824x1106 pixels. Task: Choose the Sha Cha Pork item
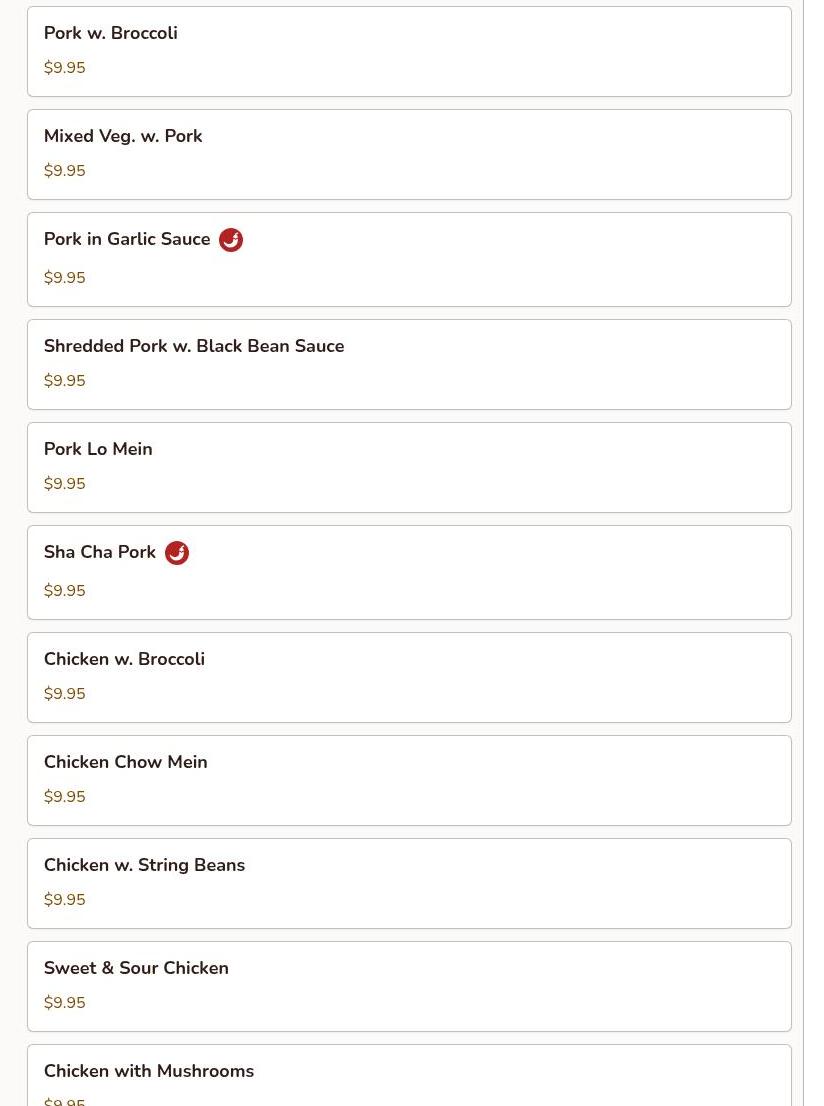[409, 573]
